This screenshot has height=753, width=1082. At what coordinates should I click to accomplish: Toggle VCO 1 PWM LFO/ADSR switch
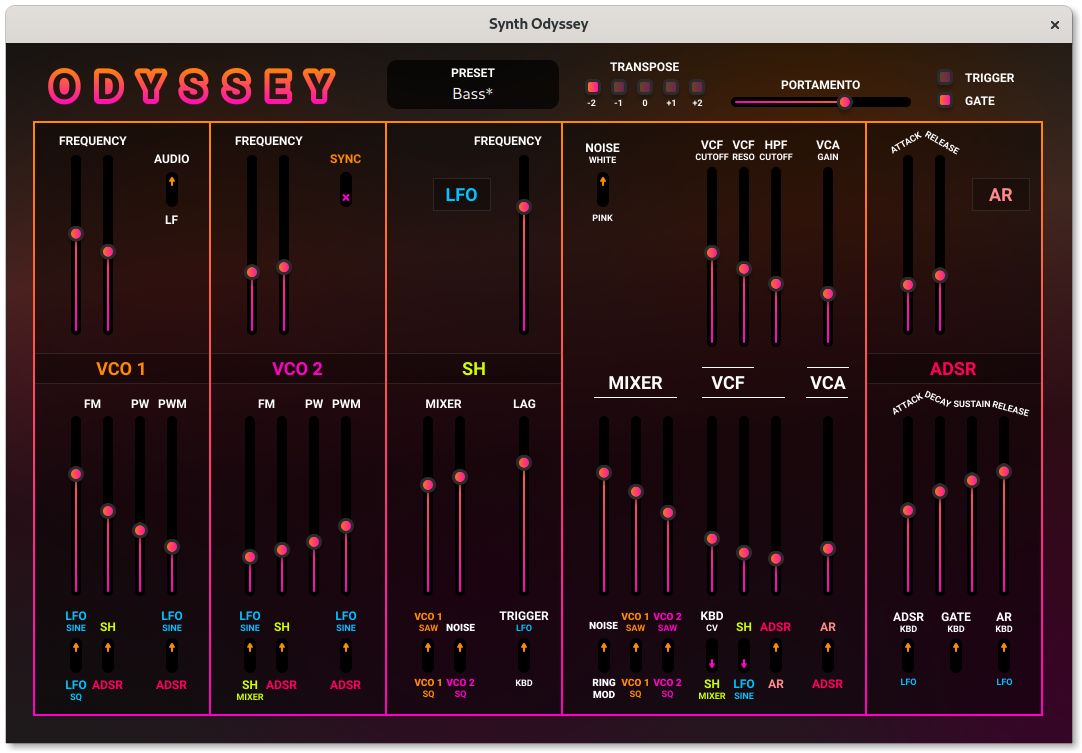[x=172, y=656]
